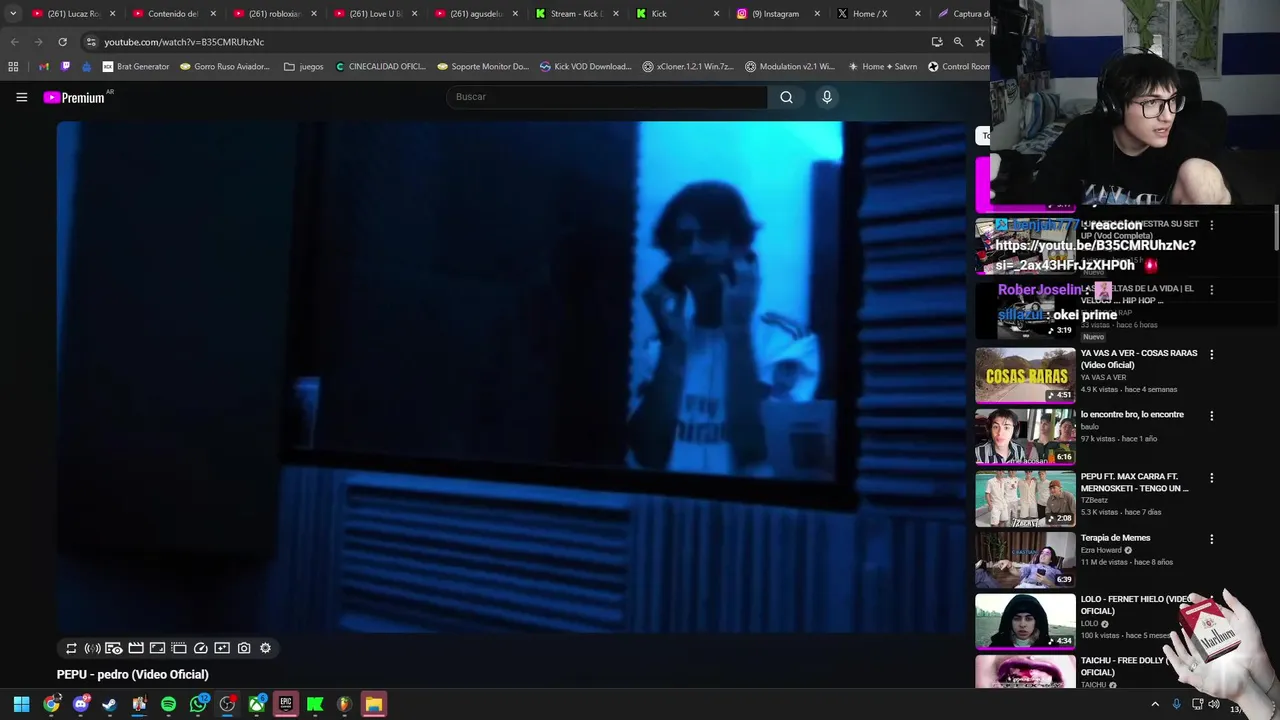
Task: Open COSAS RARAS video thumbnail
Action: (1025, 375)
